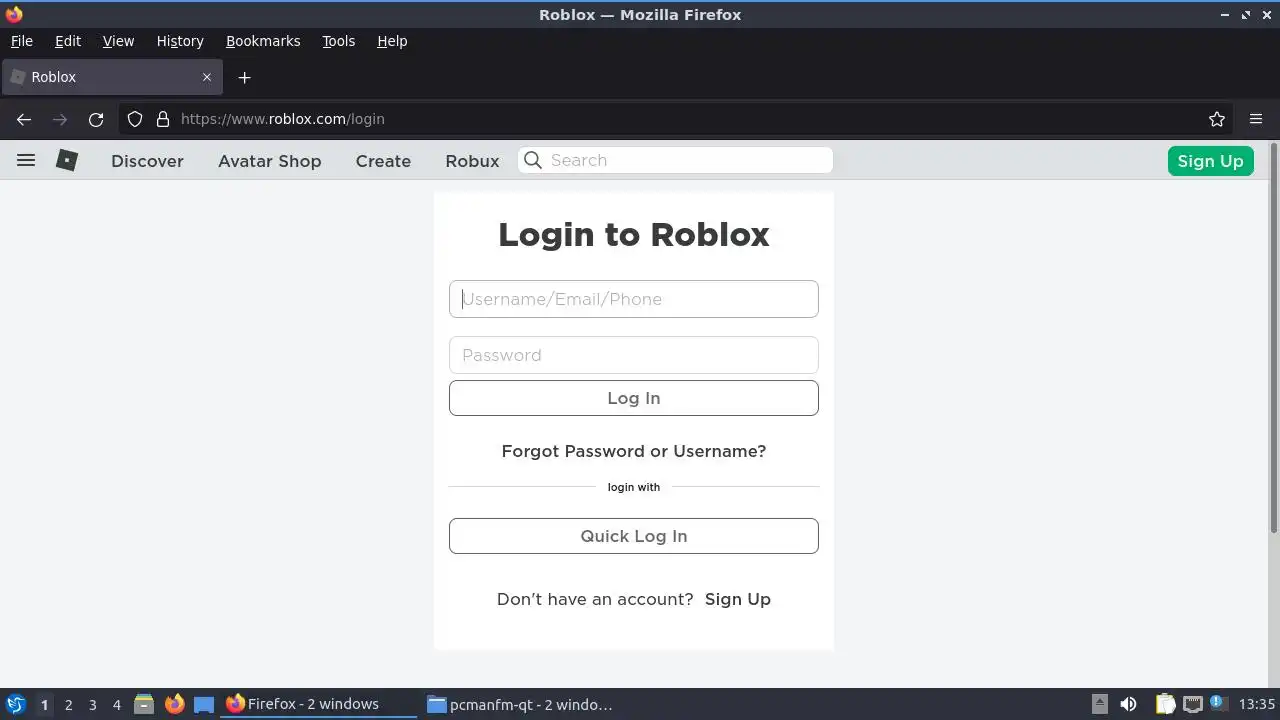Click the removable media tray icon
This screenshot has width=1280, height=720.
click(1099, 704)
